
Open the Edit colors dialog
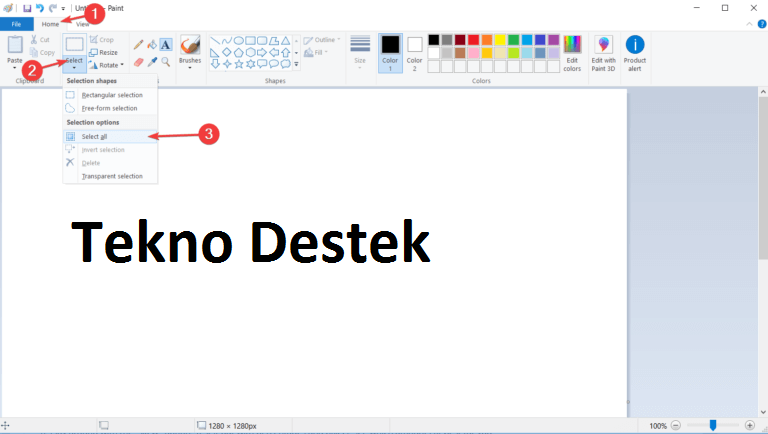[x=572, y=52]
